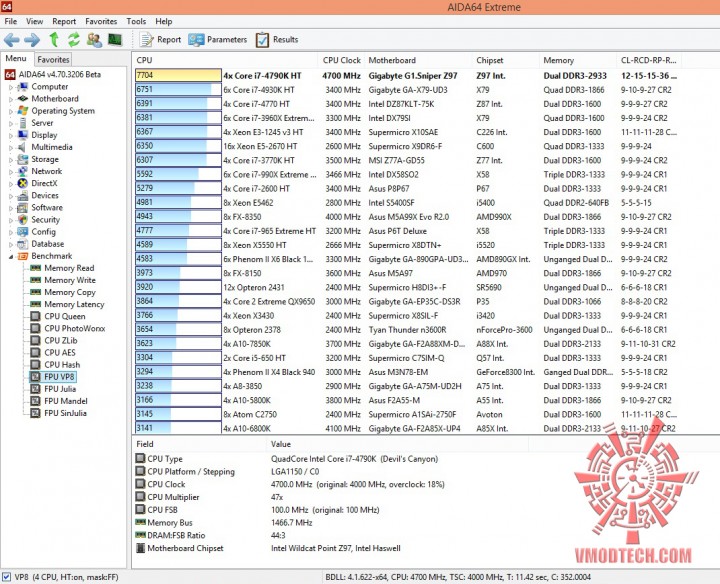The image size is (720, 584).
Task: Open the Tools menu
Action: pos(136,21)
